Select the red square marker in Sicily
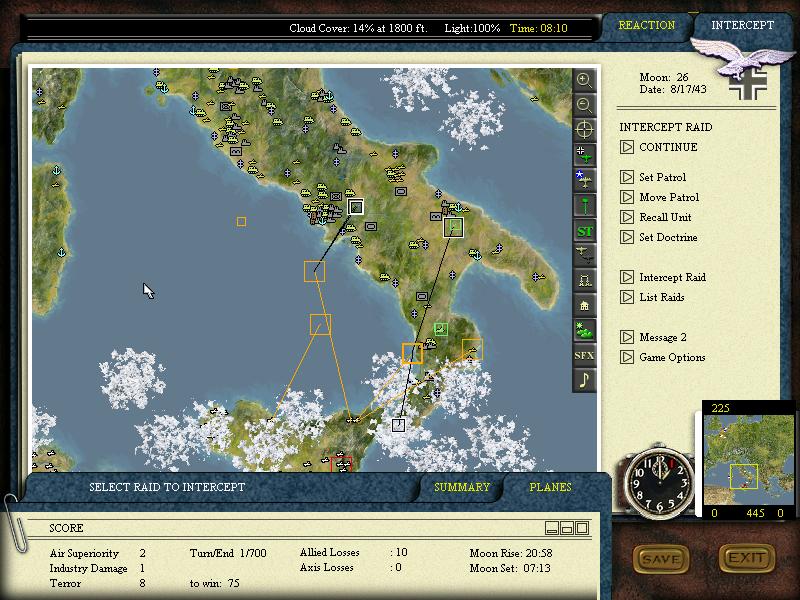Screen dimensions: 800x600 (x=341, y=464)
